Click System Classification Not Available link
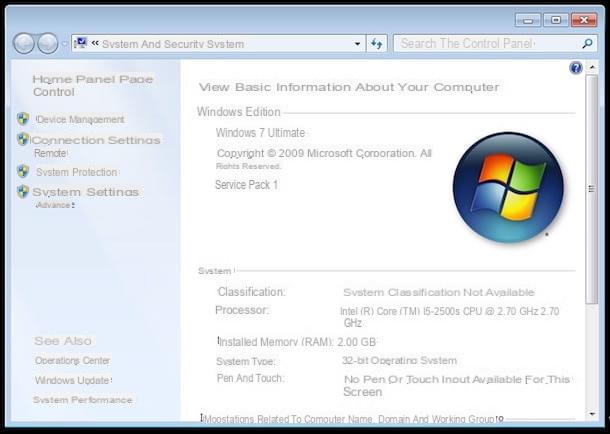Image resolution: width=610 pixels, height=434 pixels. 439,292
